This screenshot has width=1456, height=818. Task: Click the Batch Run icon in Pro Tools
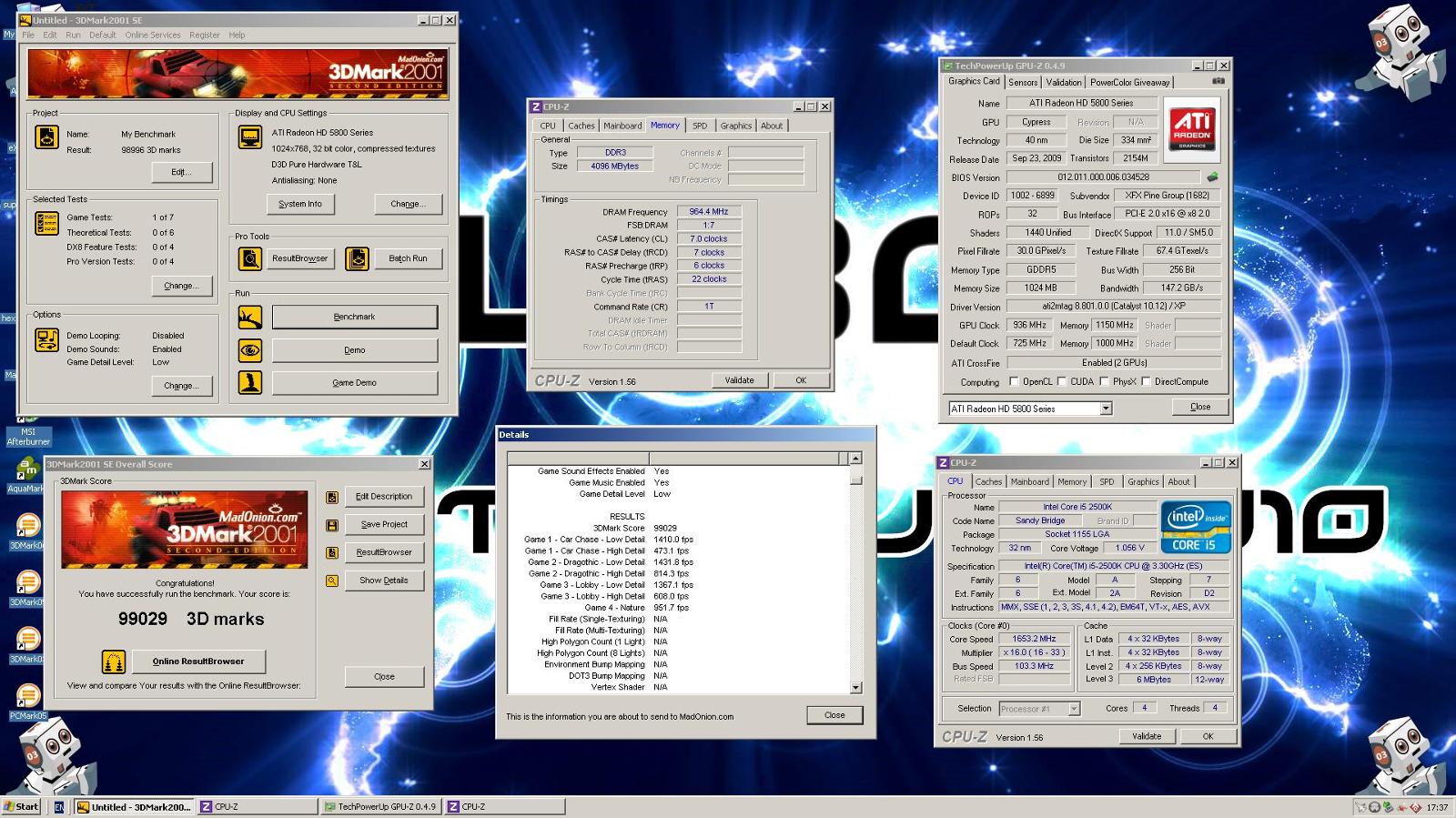(358, 258)
